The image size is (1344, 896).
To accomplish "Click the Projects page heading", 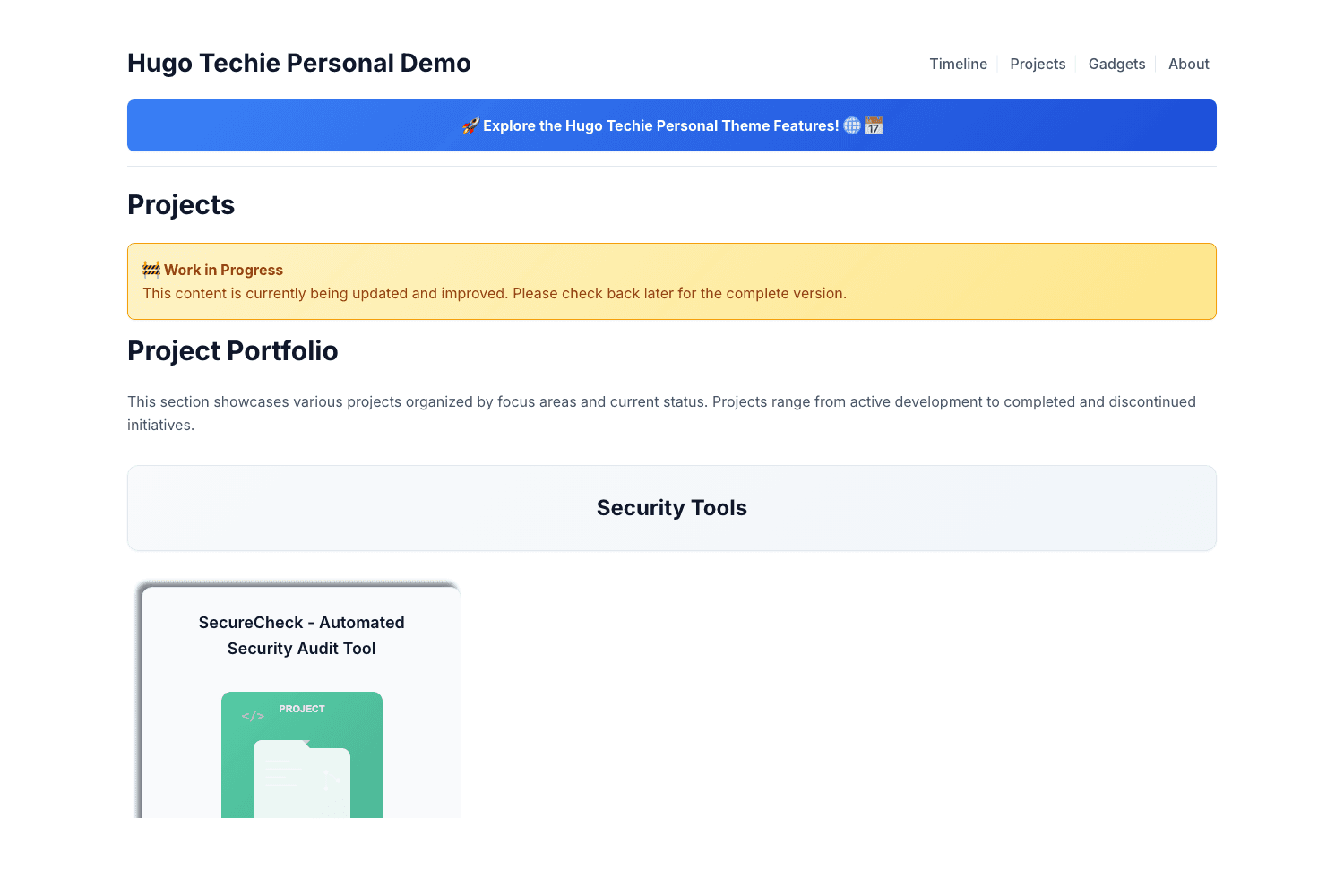I will tap(181, 205).
